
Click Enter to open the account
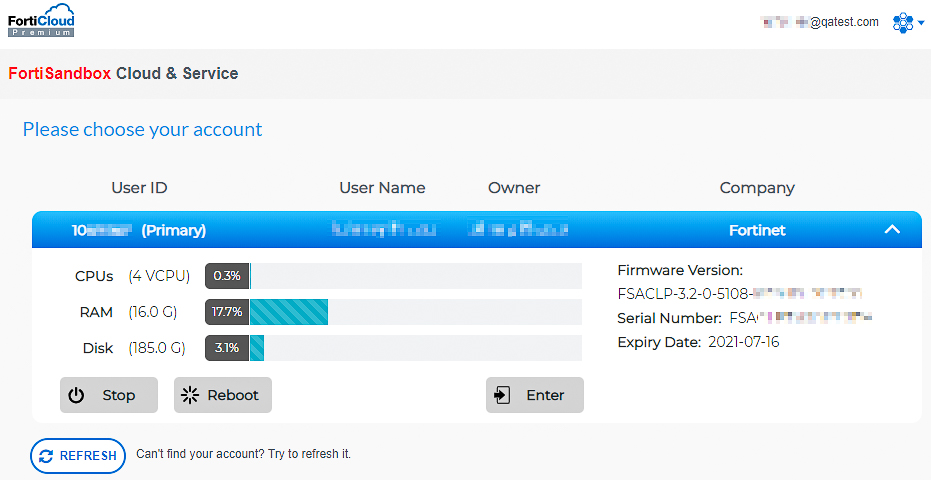534,395
